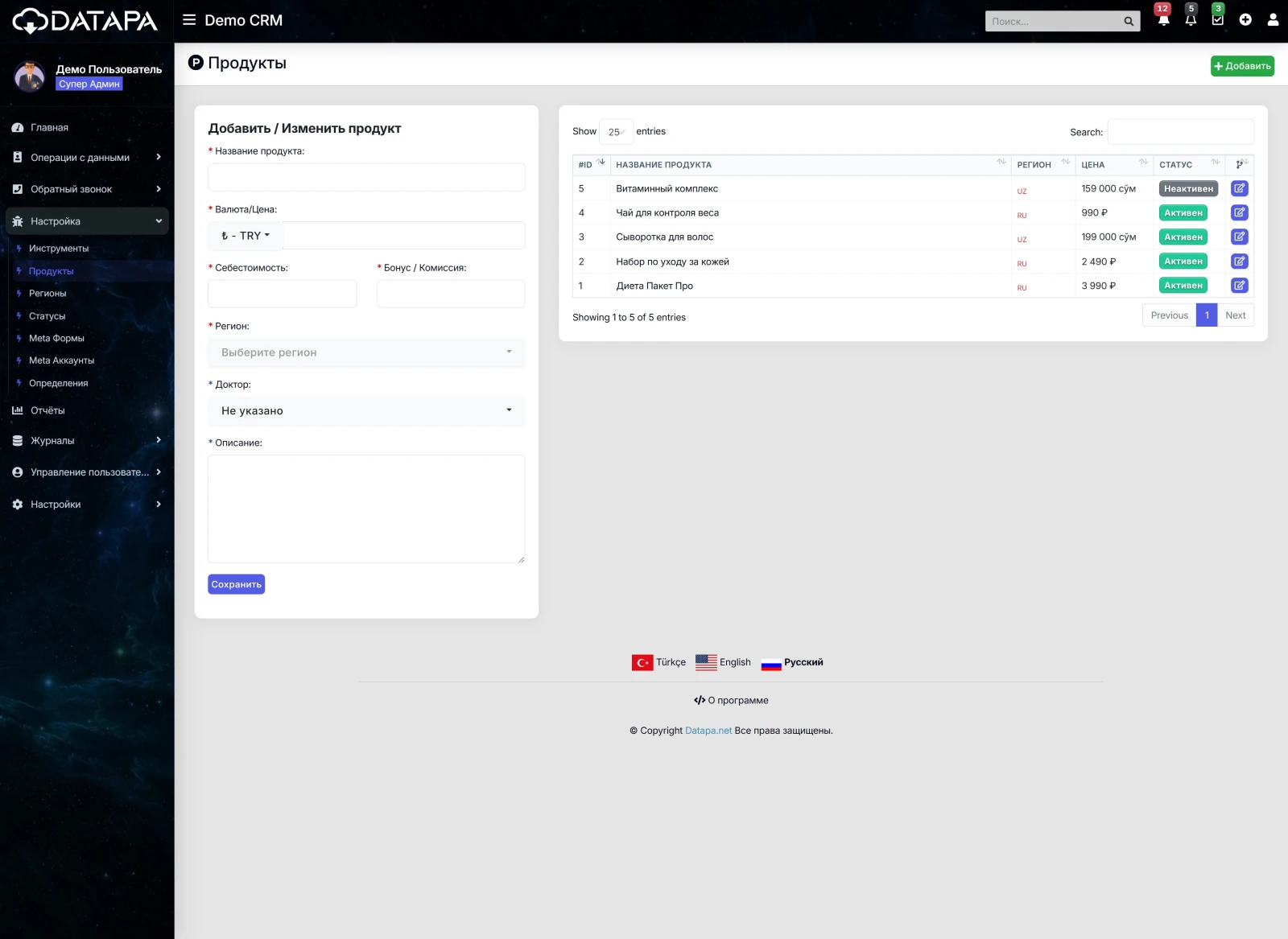Click the actions column header icon
This screenshot has height=939, width=1288.
pyautogui.click(x=1240, y=165)
